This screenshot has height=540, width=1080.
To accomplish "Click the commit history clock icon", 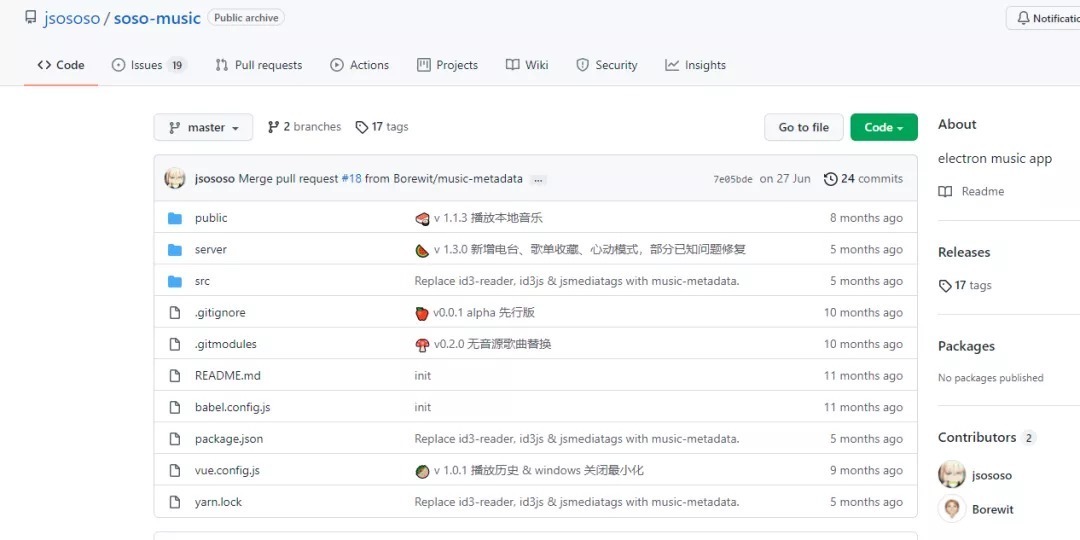I will pos(830,179).
